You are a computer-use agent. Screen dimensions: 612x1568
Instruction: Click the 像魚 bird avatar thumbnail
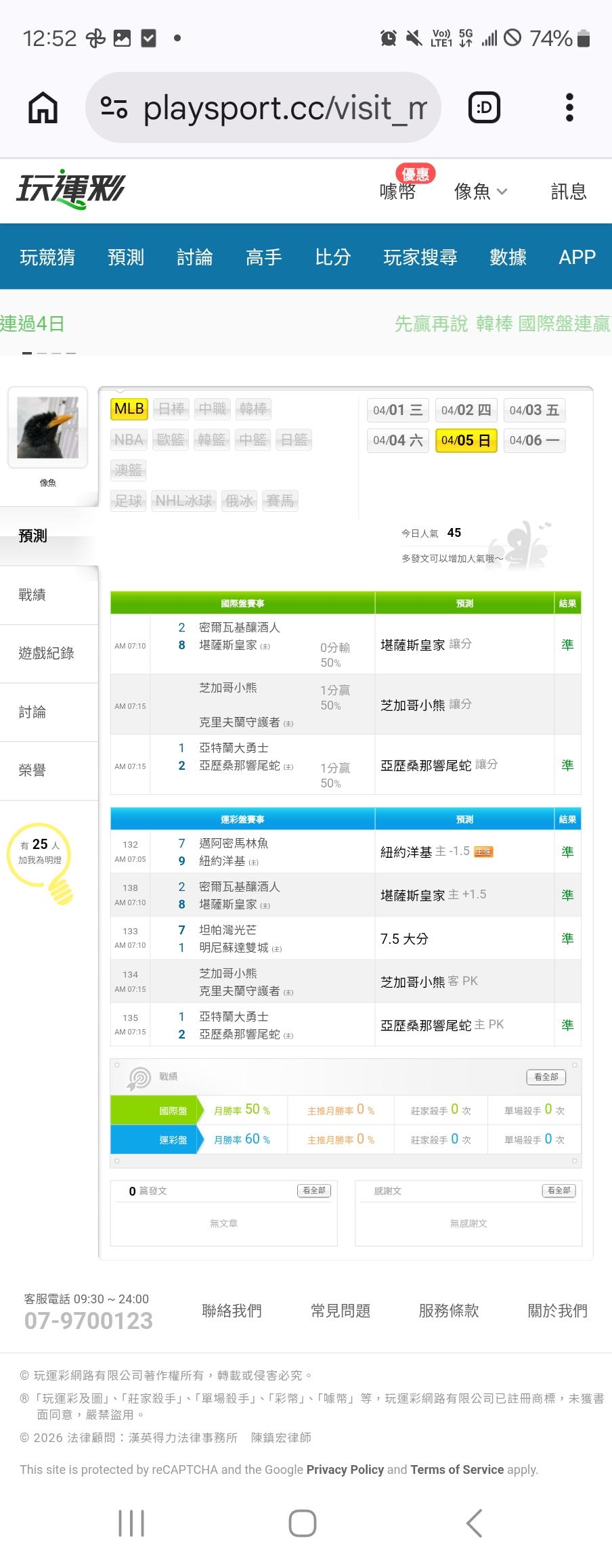[47, 428]
